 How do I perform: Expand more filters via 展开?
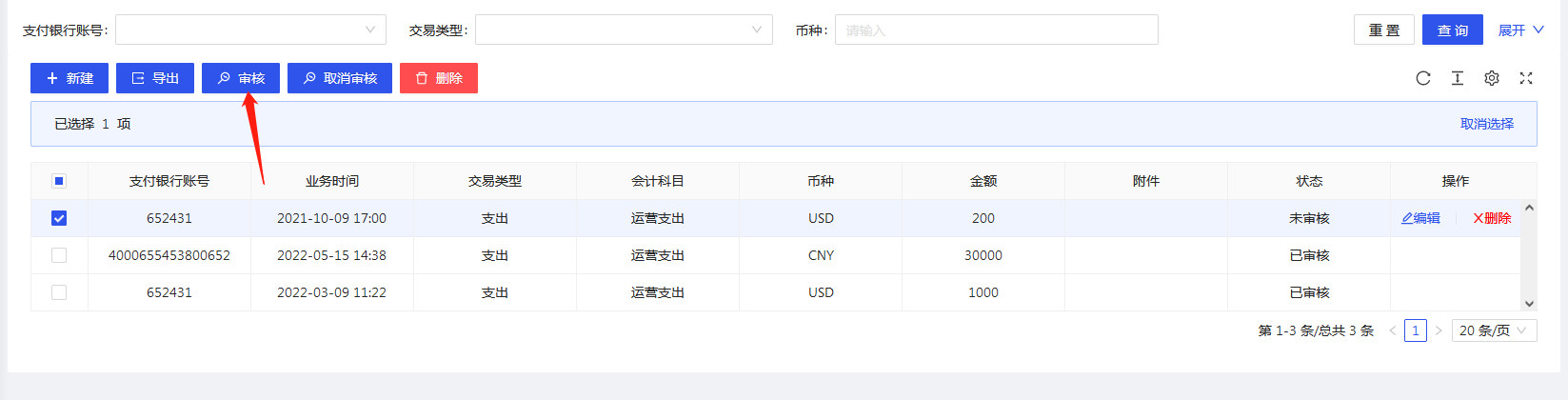(1520, 30)
